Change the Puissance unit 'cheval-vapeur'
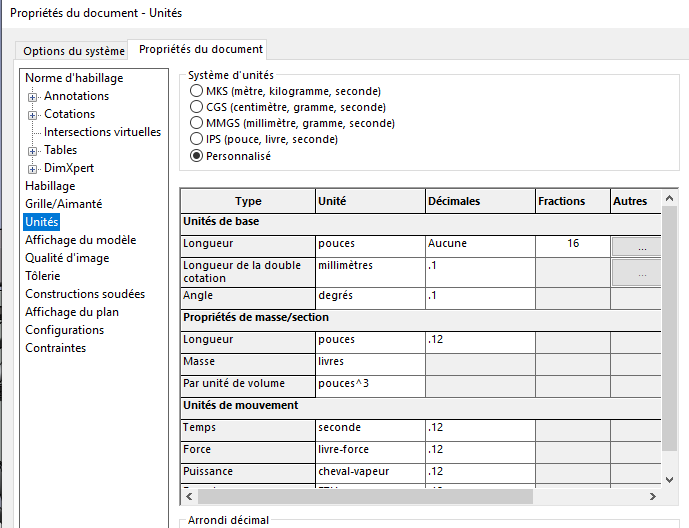Viewport: 689px width, 528px height. [370, 474]
